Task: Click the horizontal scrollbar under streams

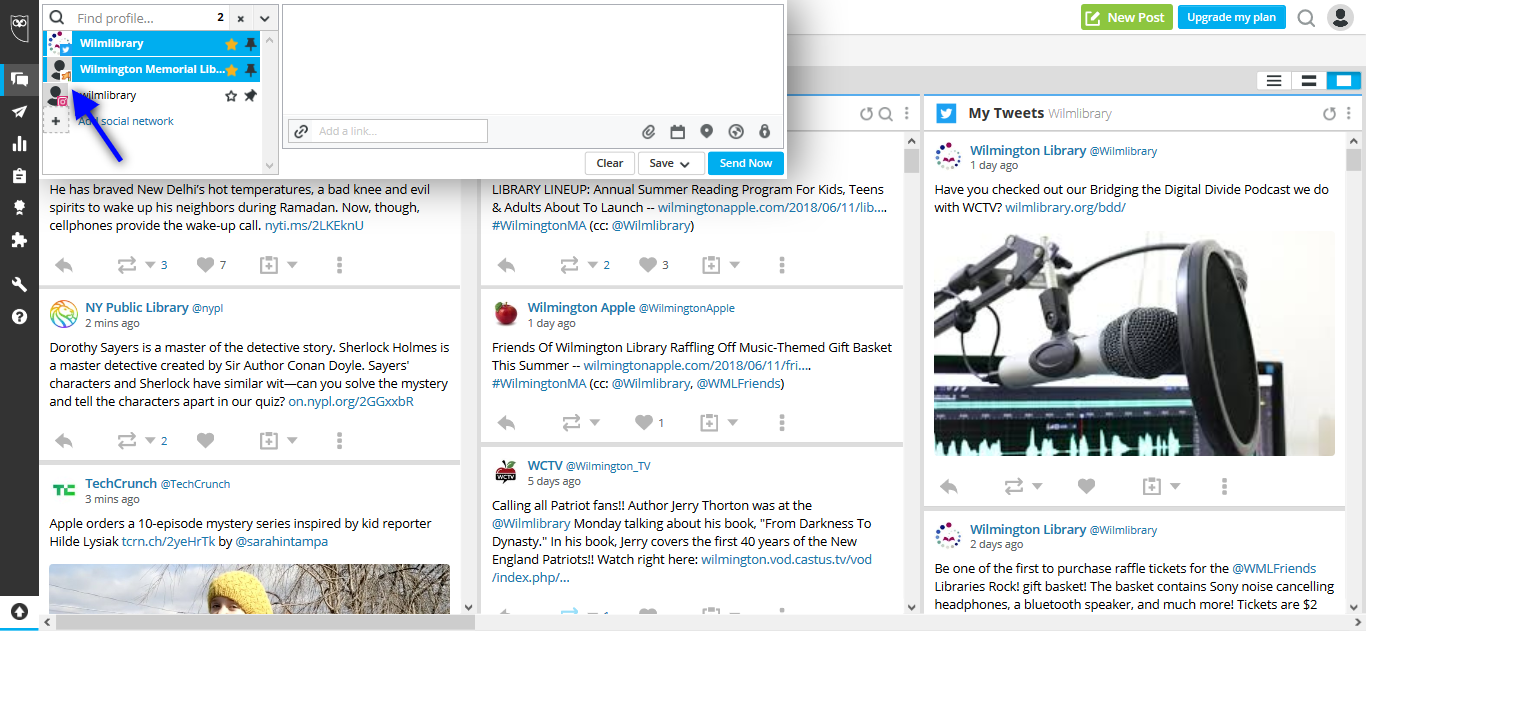Action: [x=264, y=622]
